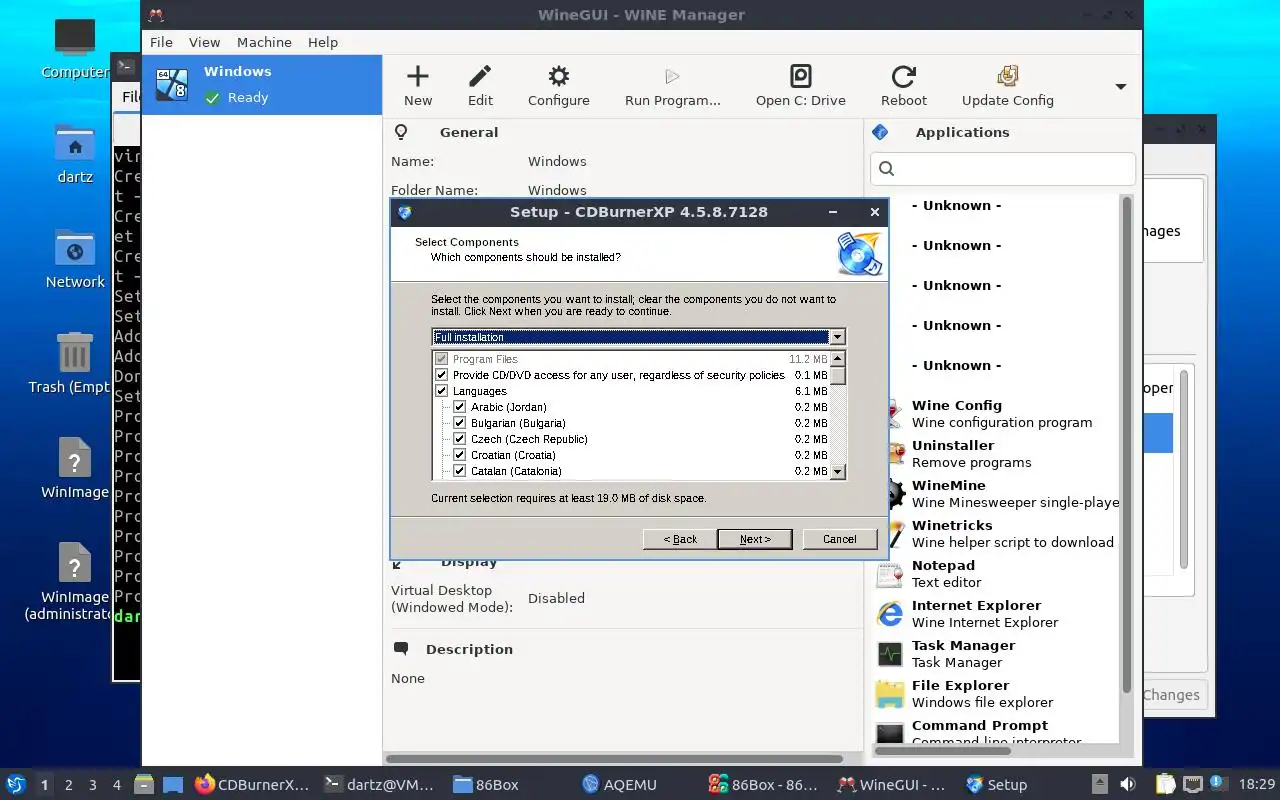Switch to workspace 2
1280x800 pixels.
point(69,785)
